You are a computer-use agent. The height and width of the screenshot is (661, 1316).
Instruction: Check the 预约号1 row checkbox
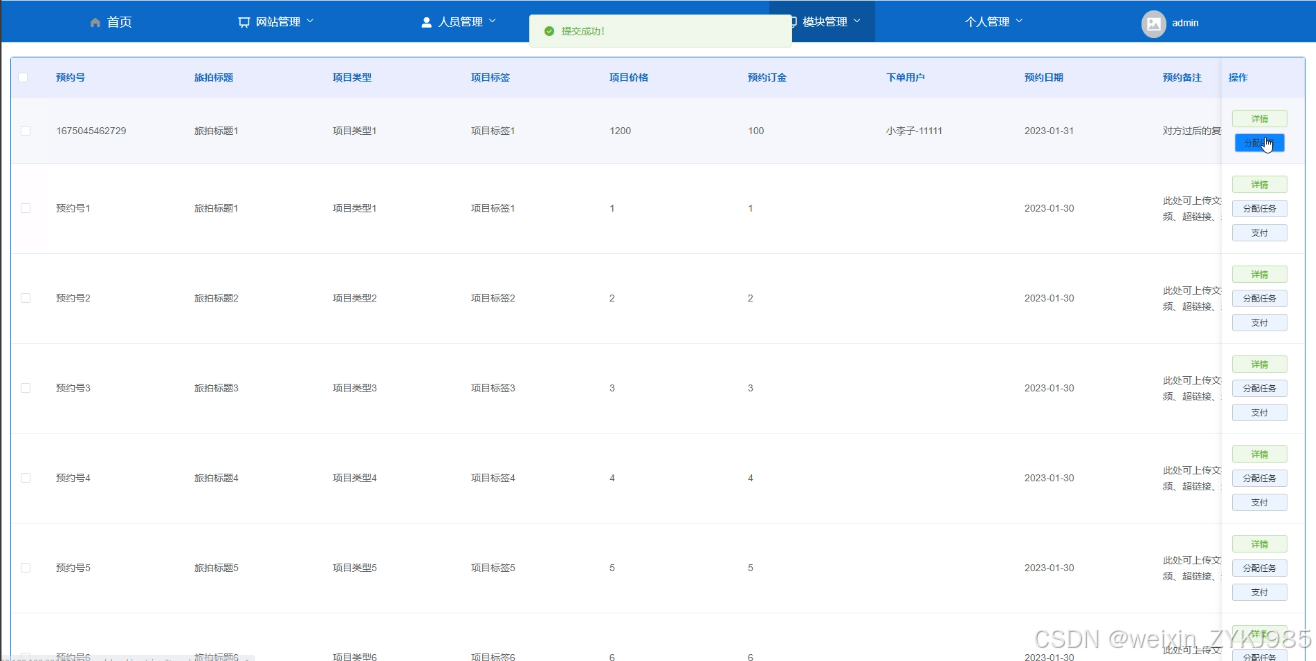[x=25, y=208]
